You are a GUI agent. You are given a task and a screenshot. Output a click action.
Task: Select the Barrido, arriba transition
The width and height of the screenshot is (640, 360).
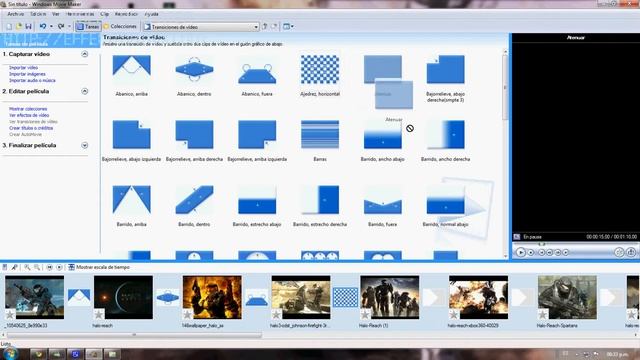coord(131,206)
